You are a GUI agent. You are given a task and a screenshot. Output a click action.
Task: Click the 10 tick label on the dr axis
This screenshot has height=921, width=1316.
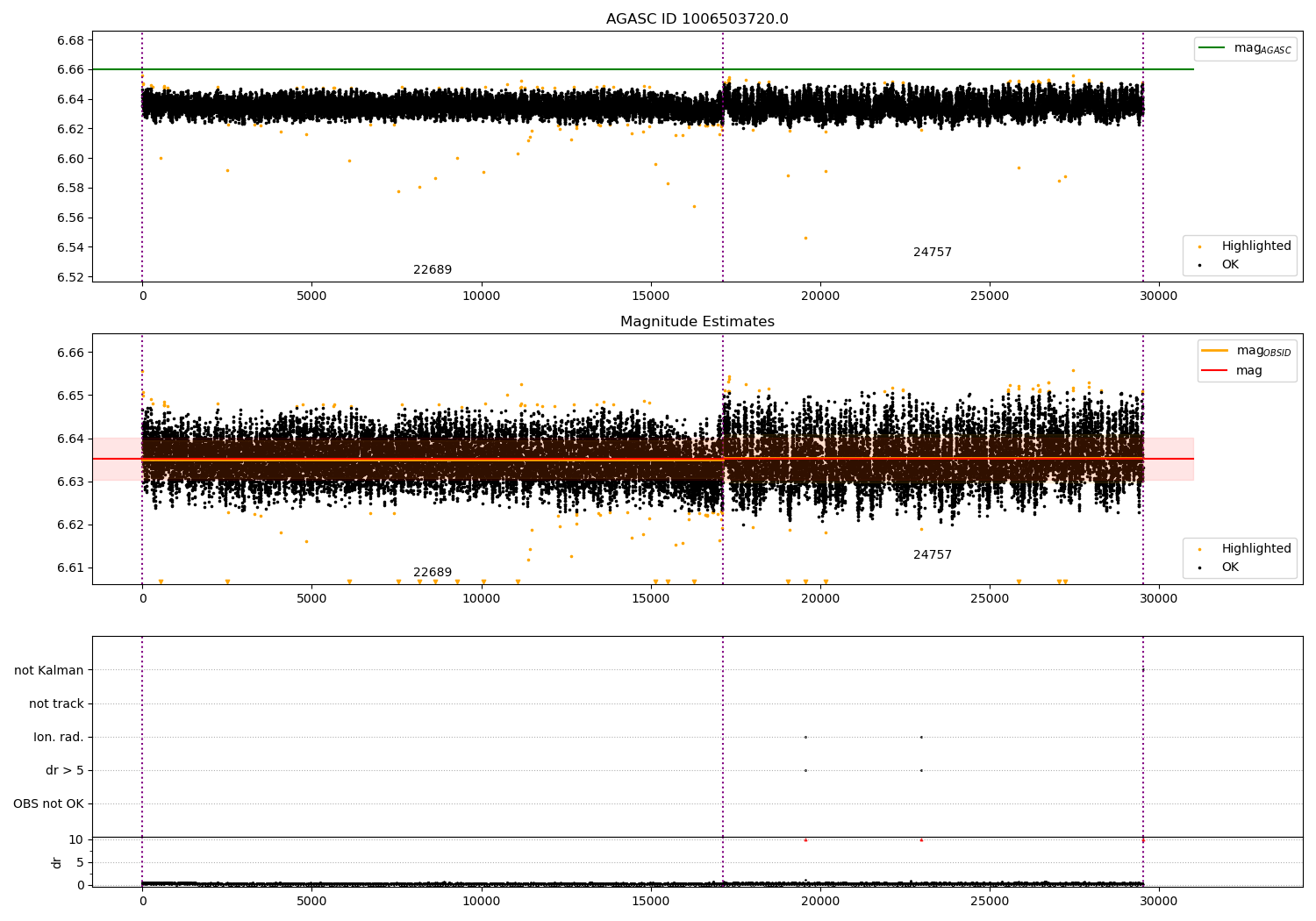tap(76, 839)
